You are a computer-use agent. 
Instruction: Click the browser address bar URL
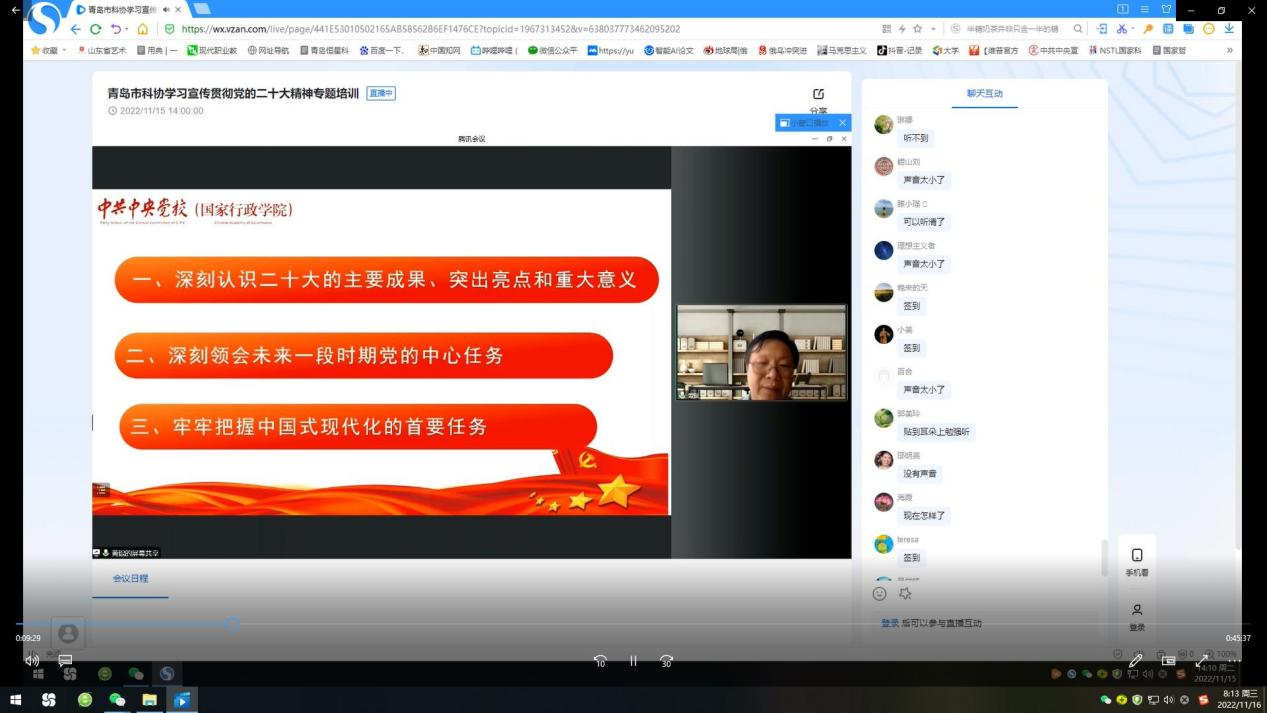click(x=430, y=29)
